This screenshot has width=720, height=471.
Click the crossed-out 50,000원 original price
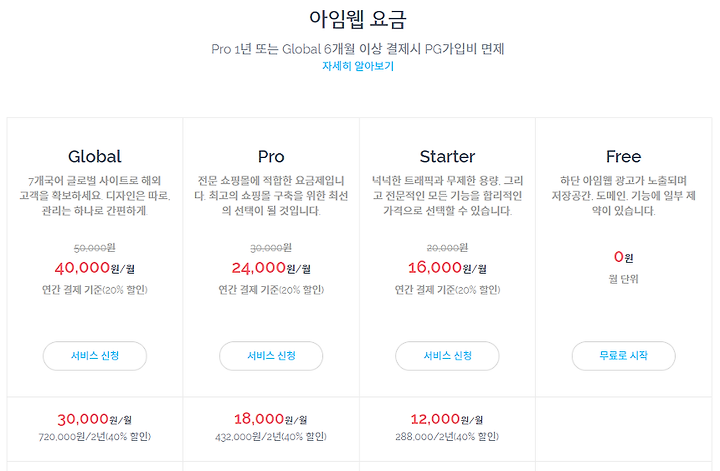(x=95, y=248)
